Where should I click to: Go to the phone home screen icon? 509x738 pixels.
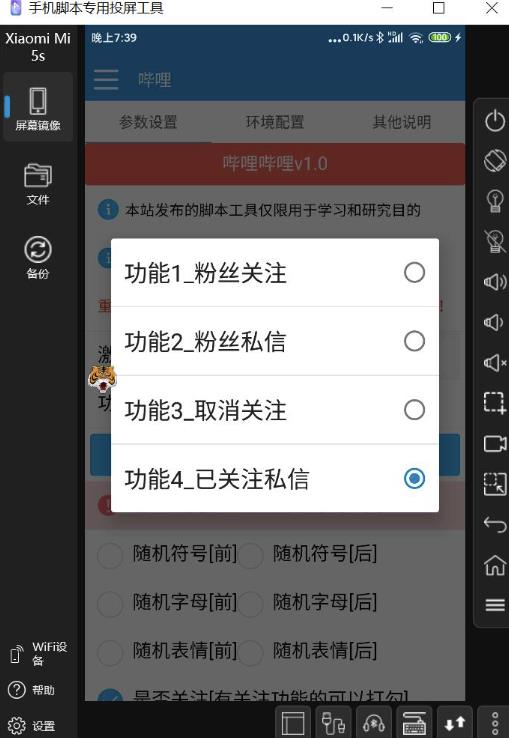coord(495,565)
